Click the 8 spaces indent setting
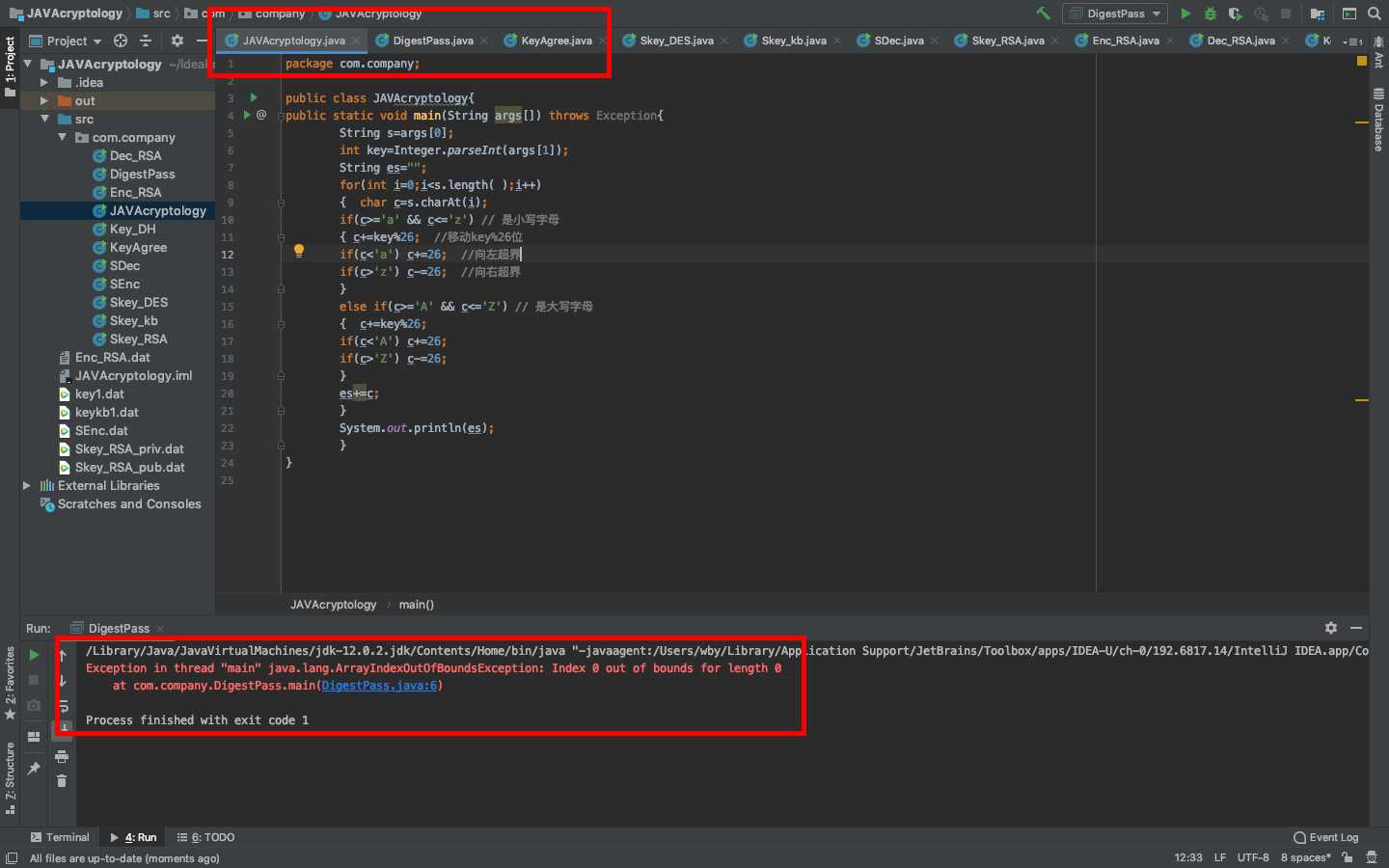This screenshot has height=868, width=1389. click(1305, 857)
